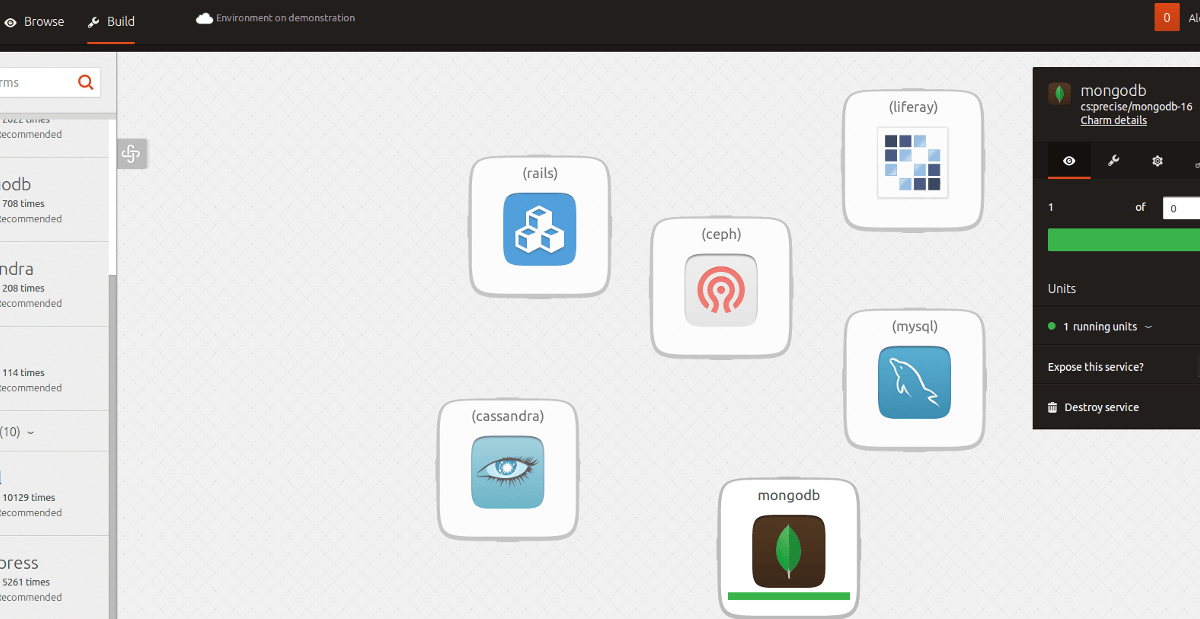Click the liferay service icon
Viewport: 1200px width, 619px height.
[912, 163]
